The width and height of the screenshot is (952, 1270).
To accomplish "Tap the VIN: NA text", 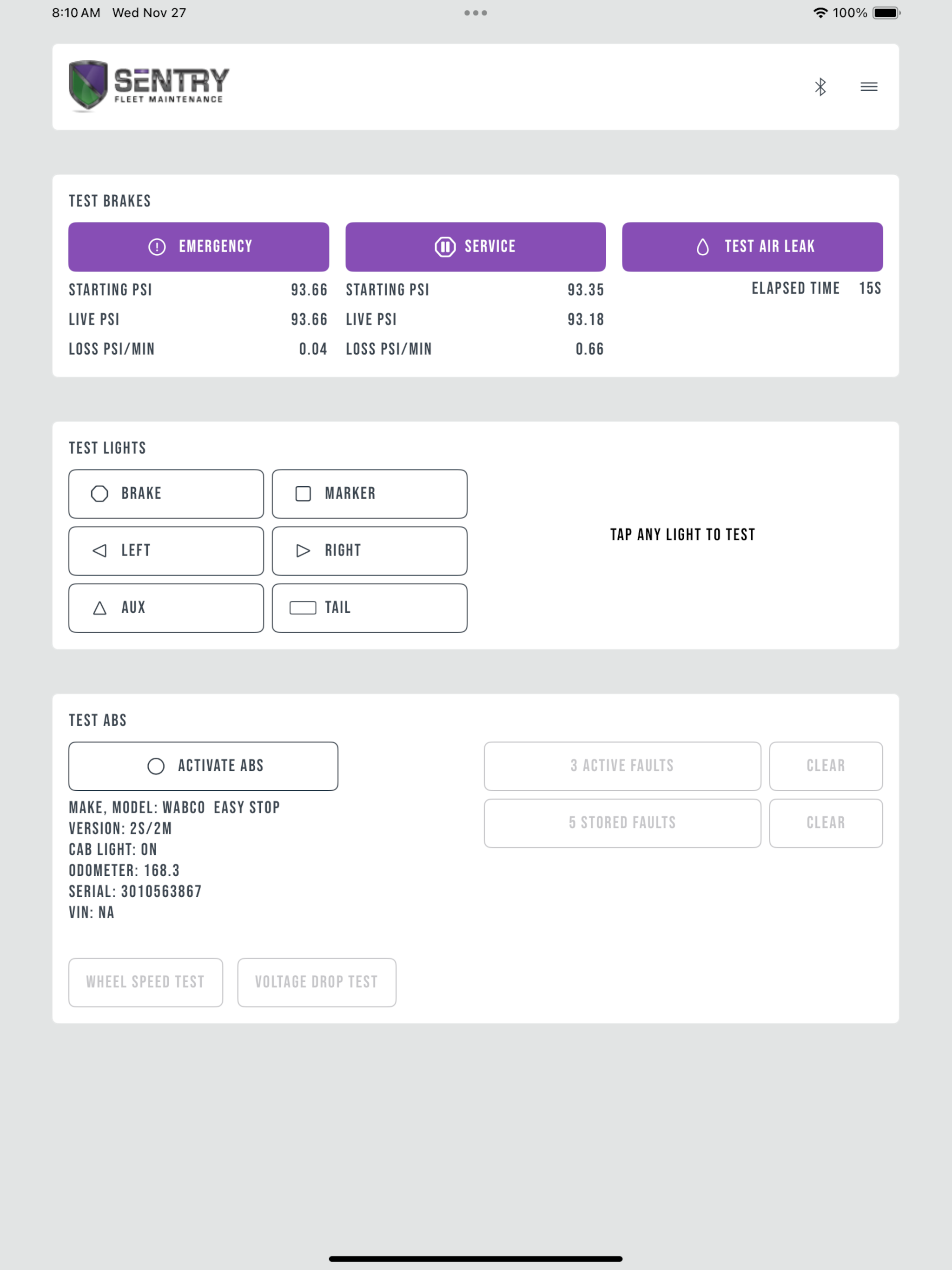I will [x=91, y=913].
